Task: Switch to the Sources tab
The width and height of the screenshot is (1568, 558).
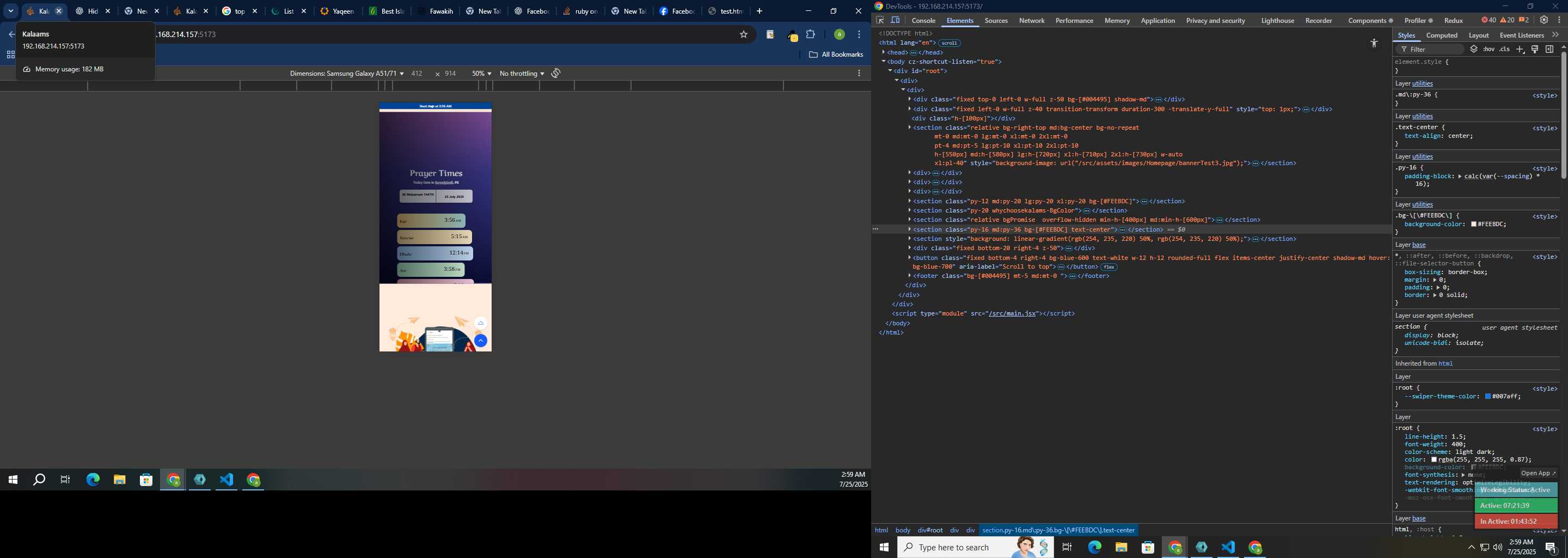Action: [x=996, y=21]
